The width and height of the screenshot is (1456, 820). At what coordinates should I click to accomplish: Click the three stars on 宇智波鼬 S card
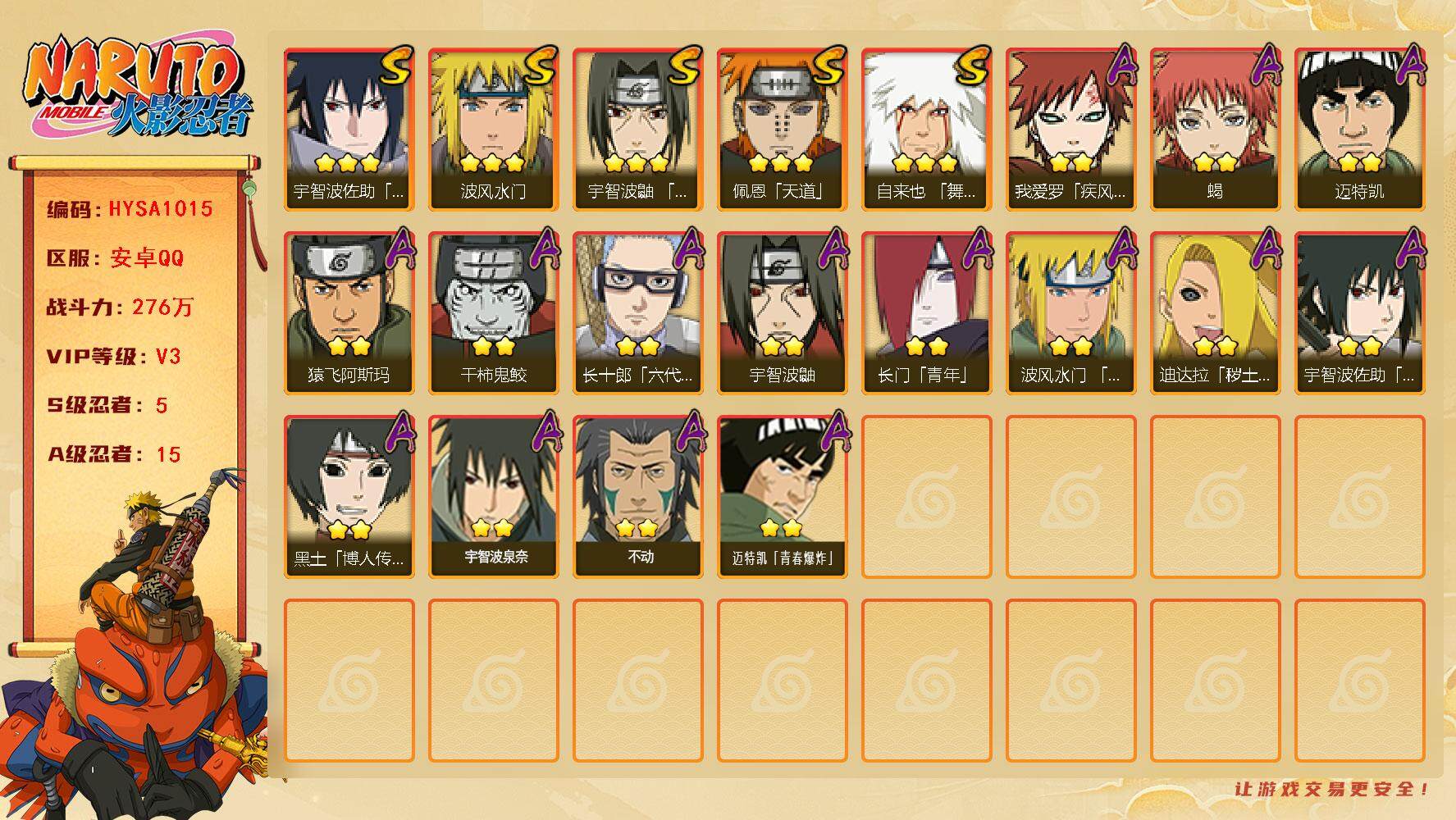(636, 162)
